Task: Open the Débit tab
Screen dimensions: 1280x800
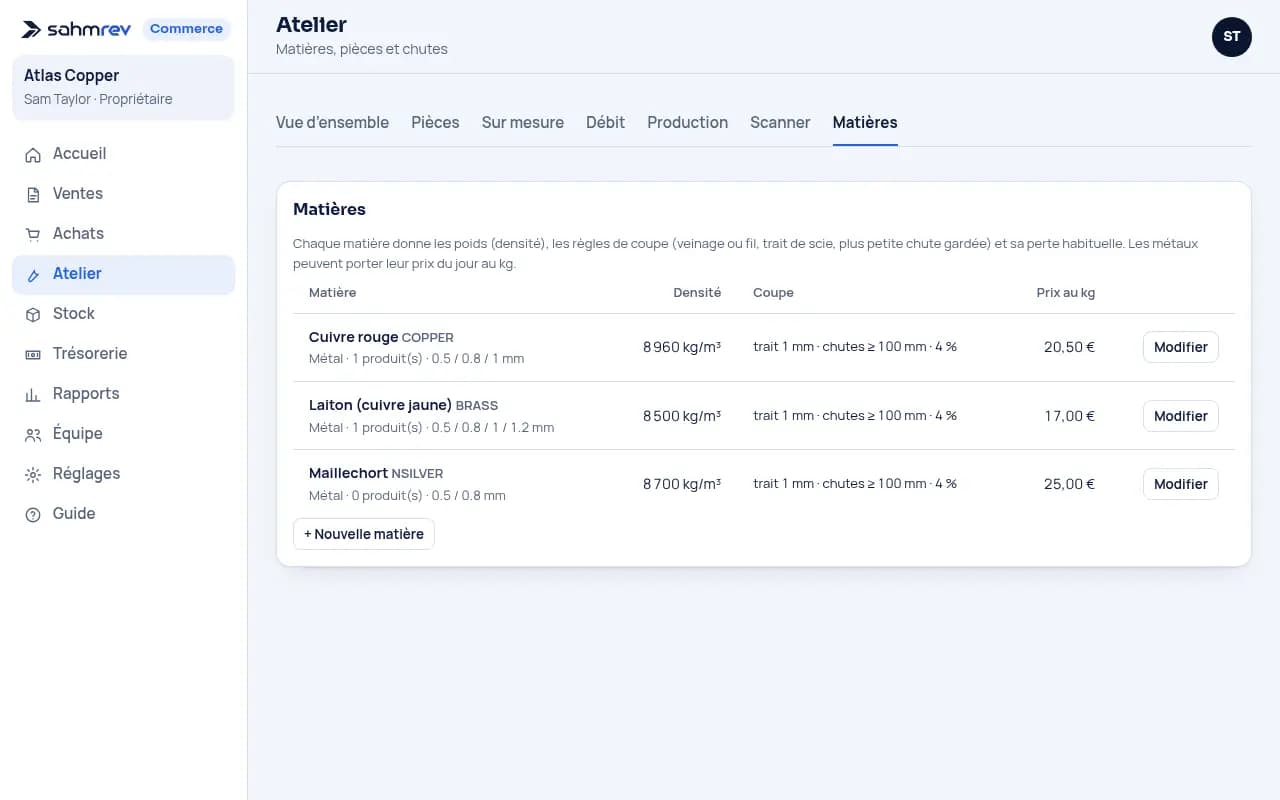Action: click(x=605, y=122)
